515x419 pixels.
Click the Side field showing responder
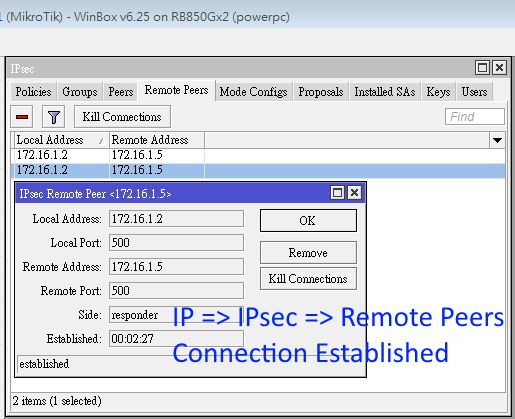[176, 315]
